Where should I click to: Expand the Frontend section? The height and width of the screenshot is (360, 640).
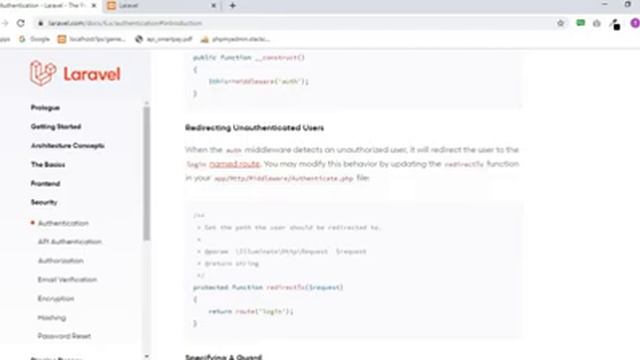click(x=45, y=184)
